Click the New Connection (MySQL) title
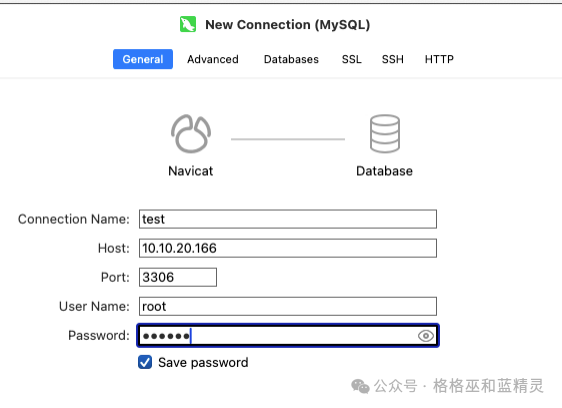The width and height of the screenshot is (562, 408). pos(287,25)
